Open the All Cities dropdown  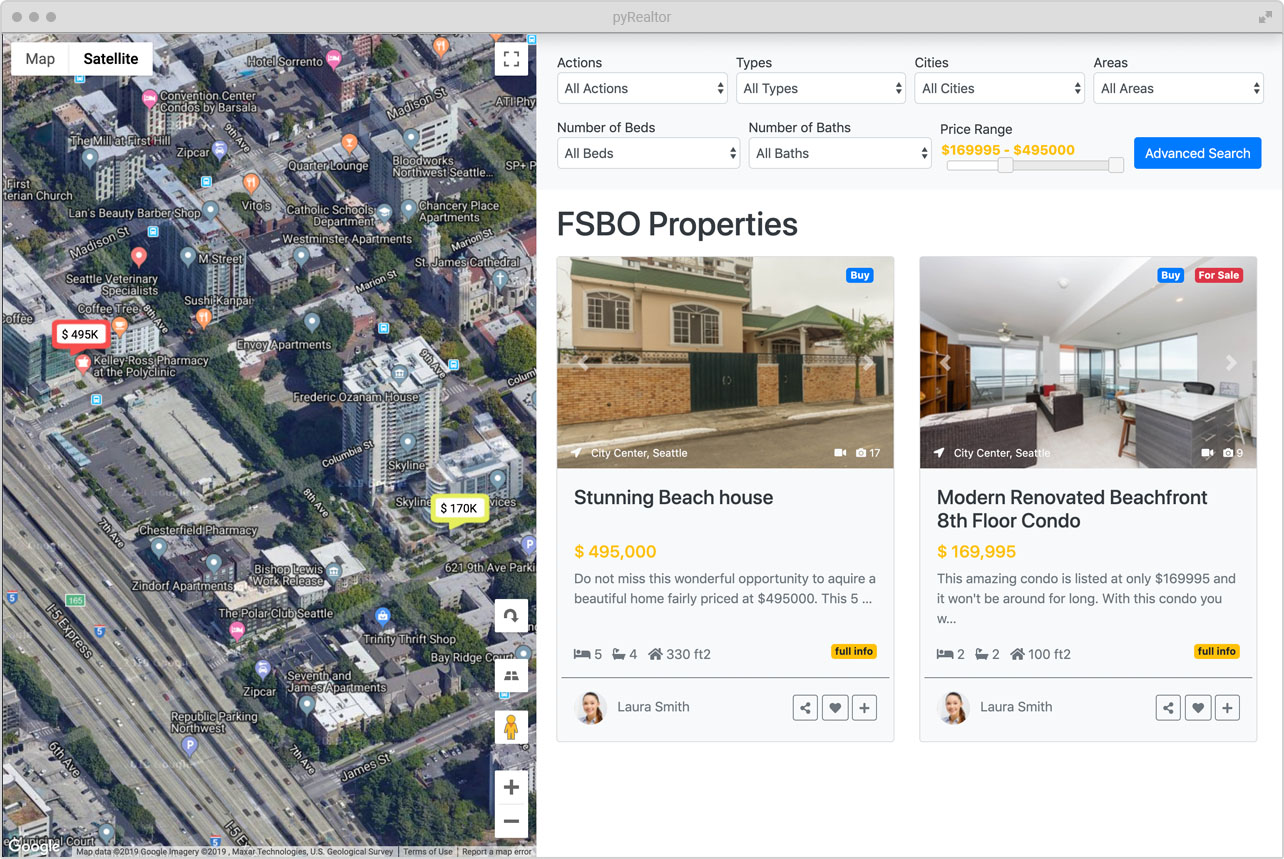pos(1000,88)
